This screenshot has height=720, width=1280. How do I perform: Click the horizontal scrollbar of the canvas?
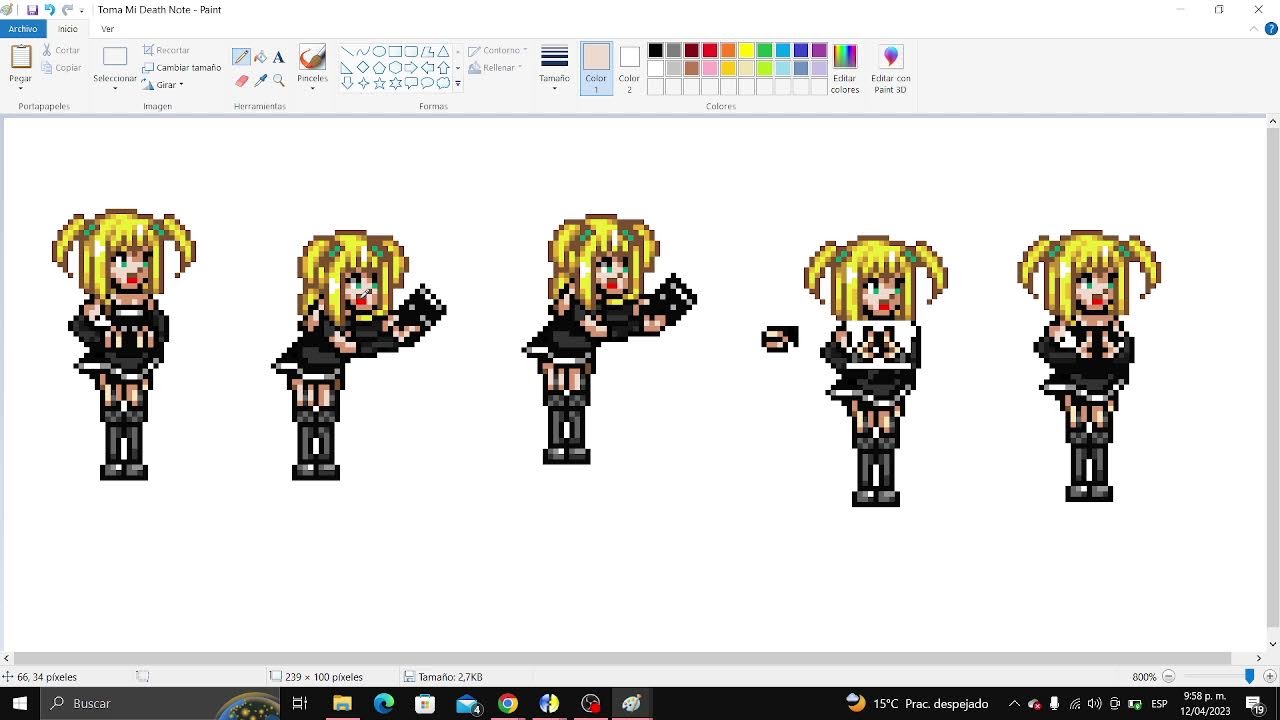(620, 658)
